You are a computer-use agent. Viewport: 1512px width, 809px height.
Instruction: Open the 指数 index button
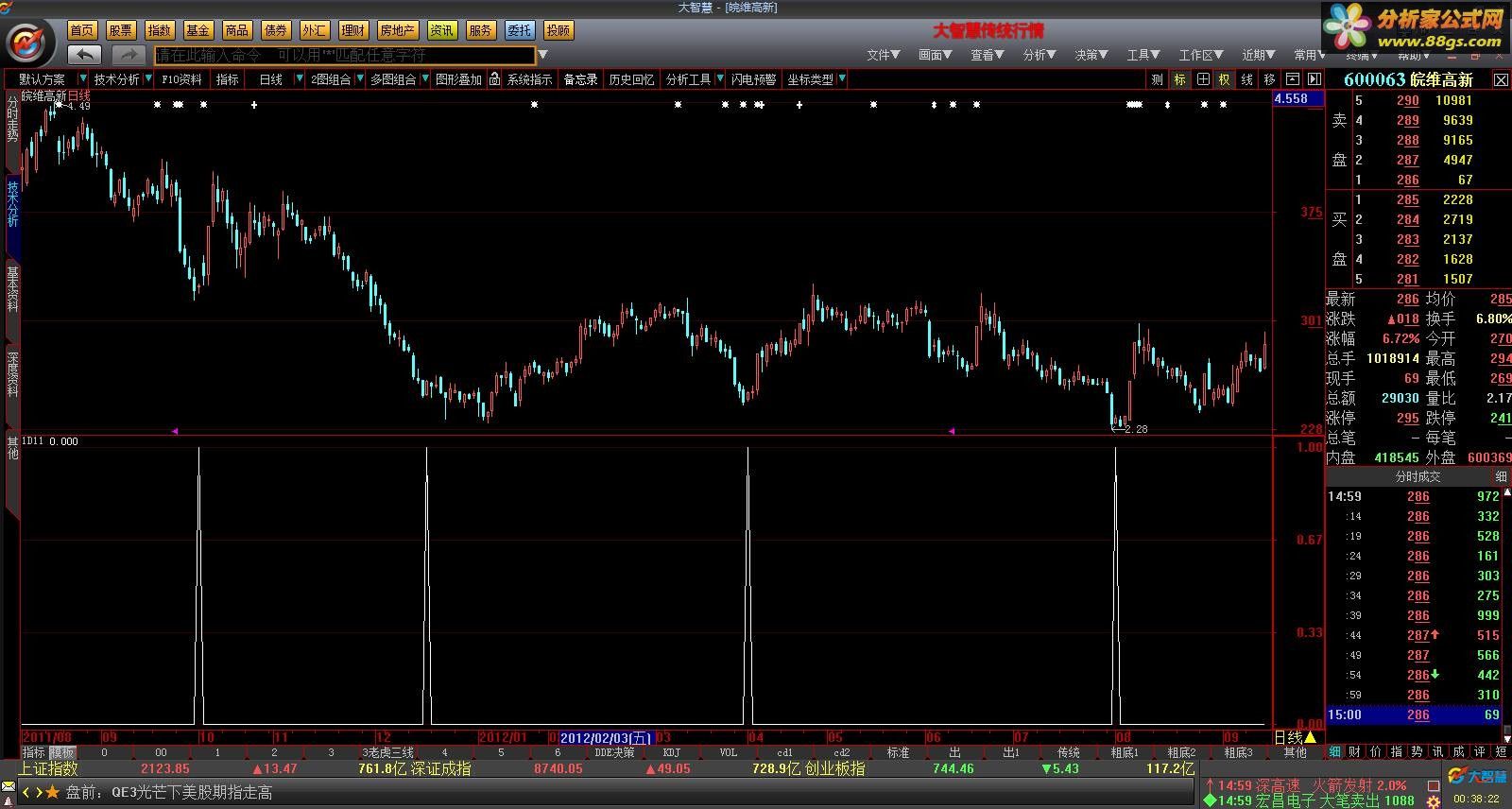(x=160, y=30)
